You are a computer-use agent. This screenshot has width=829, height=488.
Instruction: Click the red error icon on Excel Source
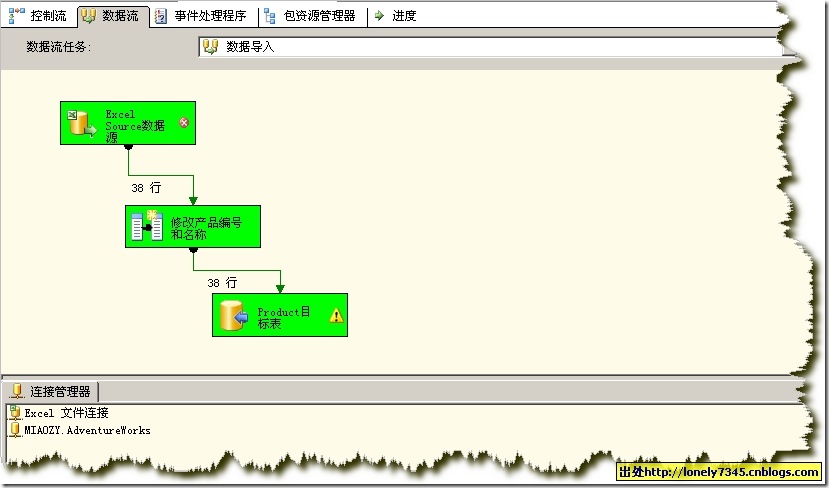coord(184,123)
